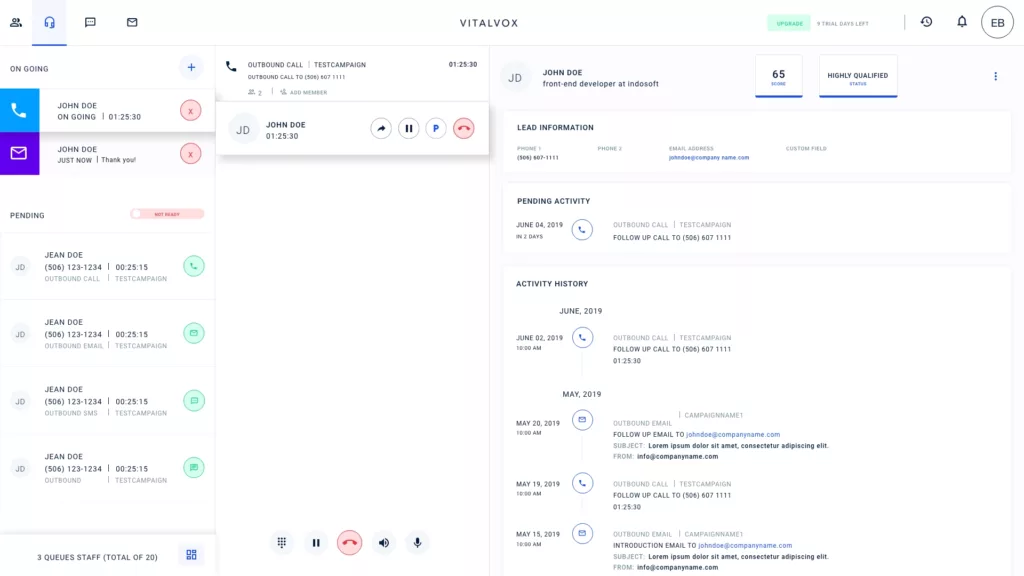Open the notifications bell icon
Viewport: 1024px width, 576px height.
(x=961, y=22)
